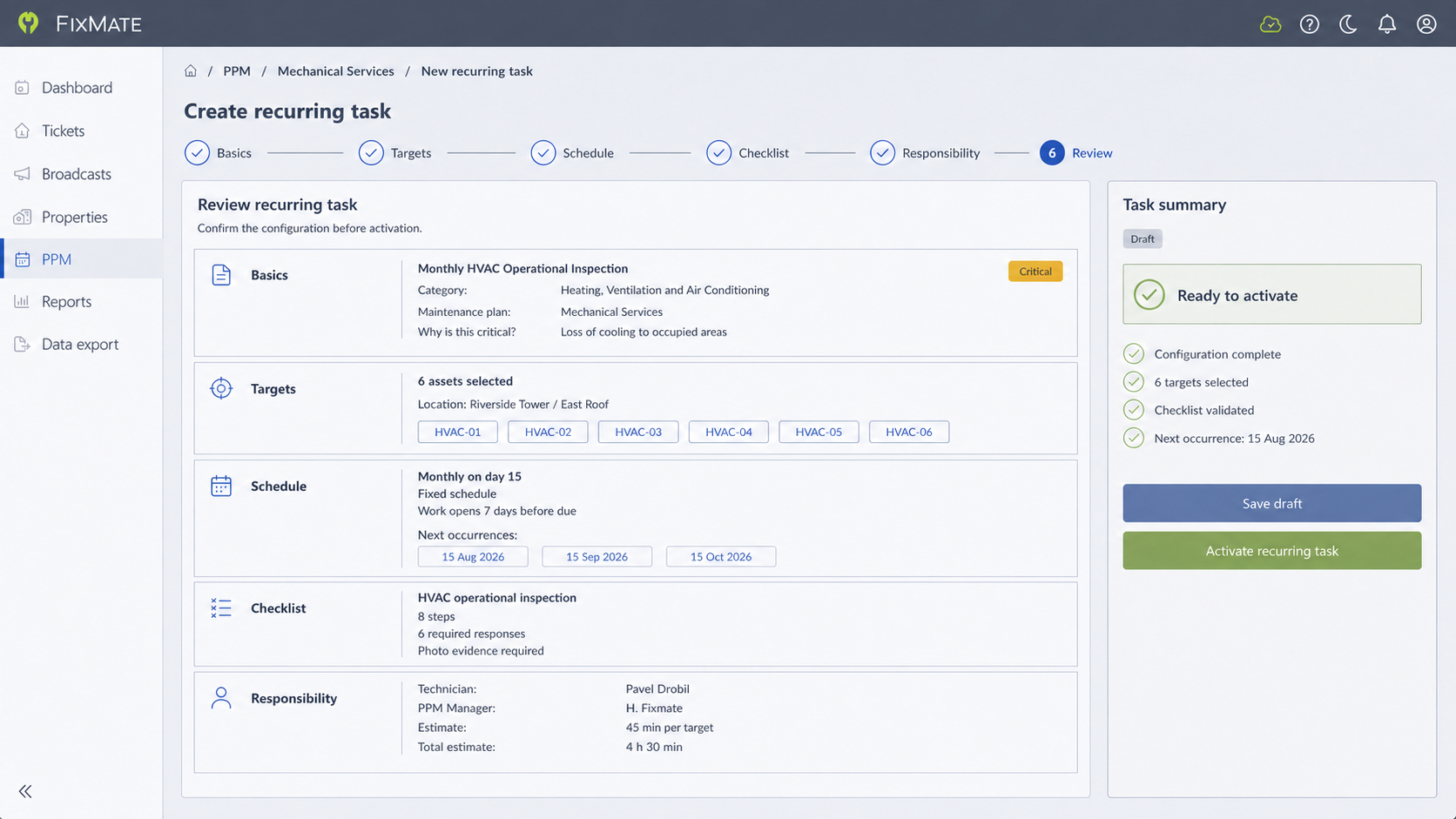Open the notifications bell
The height and width of the screenshot is (819, 1456).
coord(1387,24)
